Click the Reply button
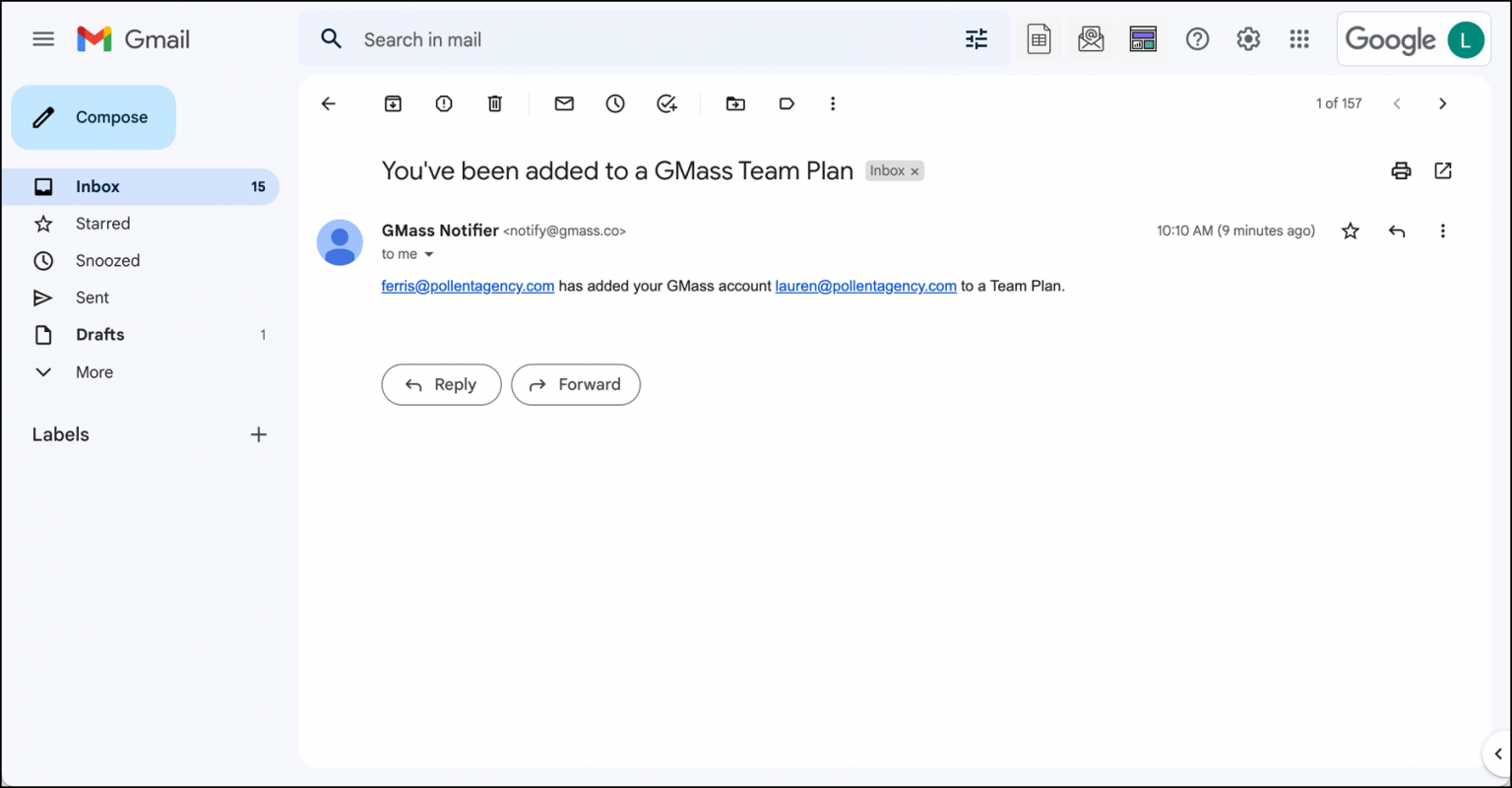1512x788 pixels. point(441,384)
